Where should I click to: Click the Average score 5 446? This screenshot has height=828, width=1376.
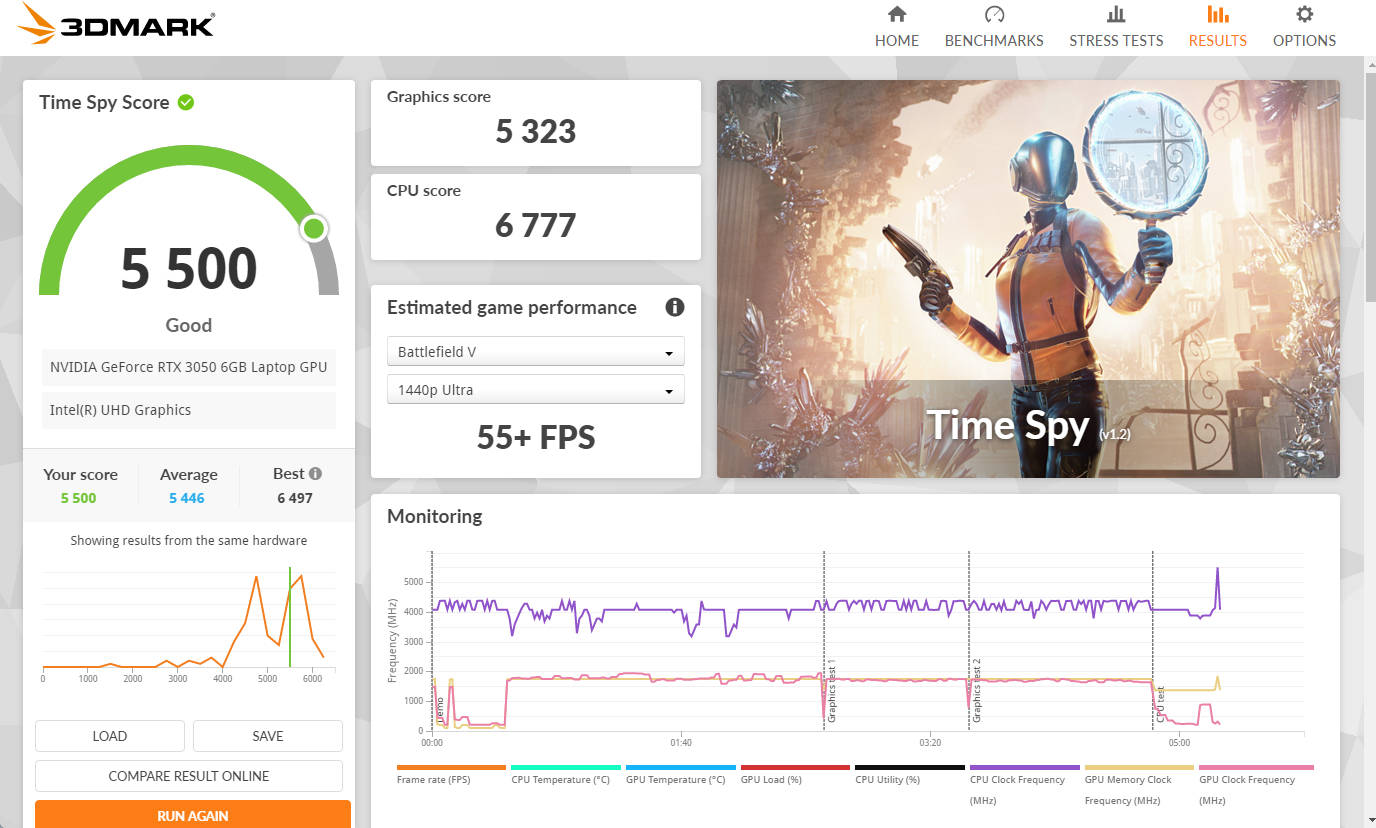187,498
